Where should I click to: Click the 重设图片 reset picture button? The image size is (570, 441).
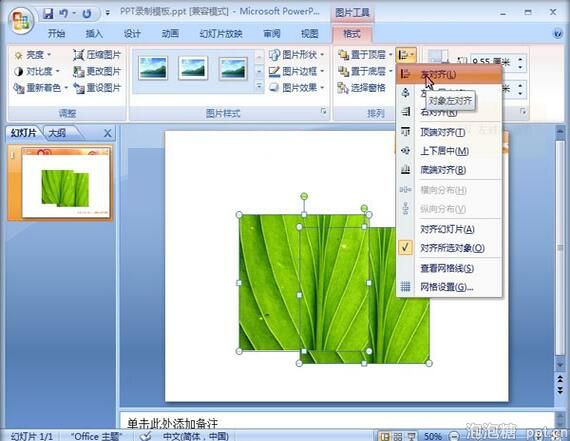point(97,88)
